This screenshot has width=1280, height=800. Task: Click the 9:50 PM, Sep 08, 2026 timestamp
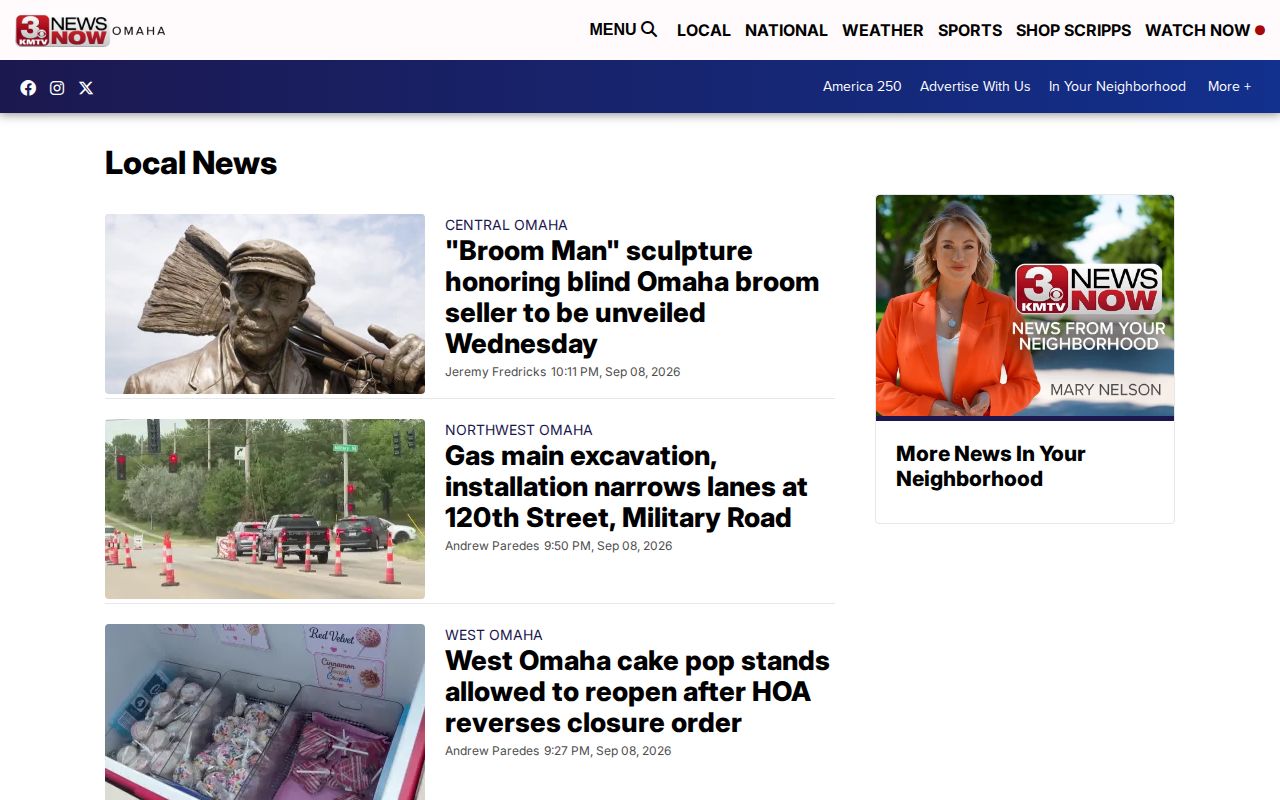[608, 546]
